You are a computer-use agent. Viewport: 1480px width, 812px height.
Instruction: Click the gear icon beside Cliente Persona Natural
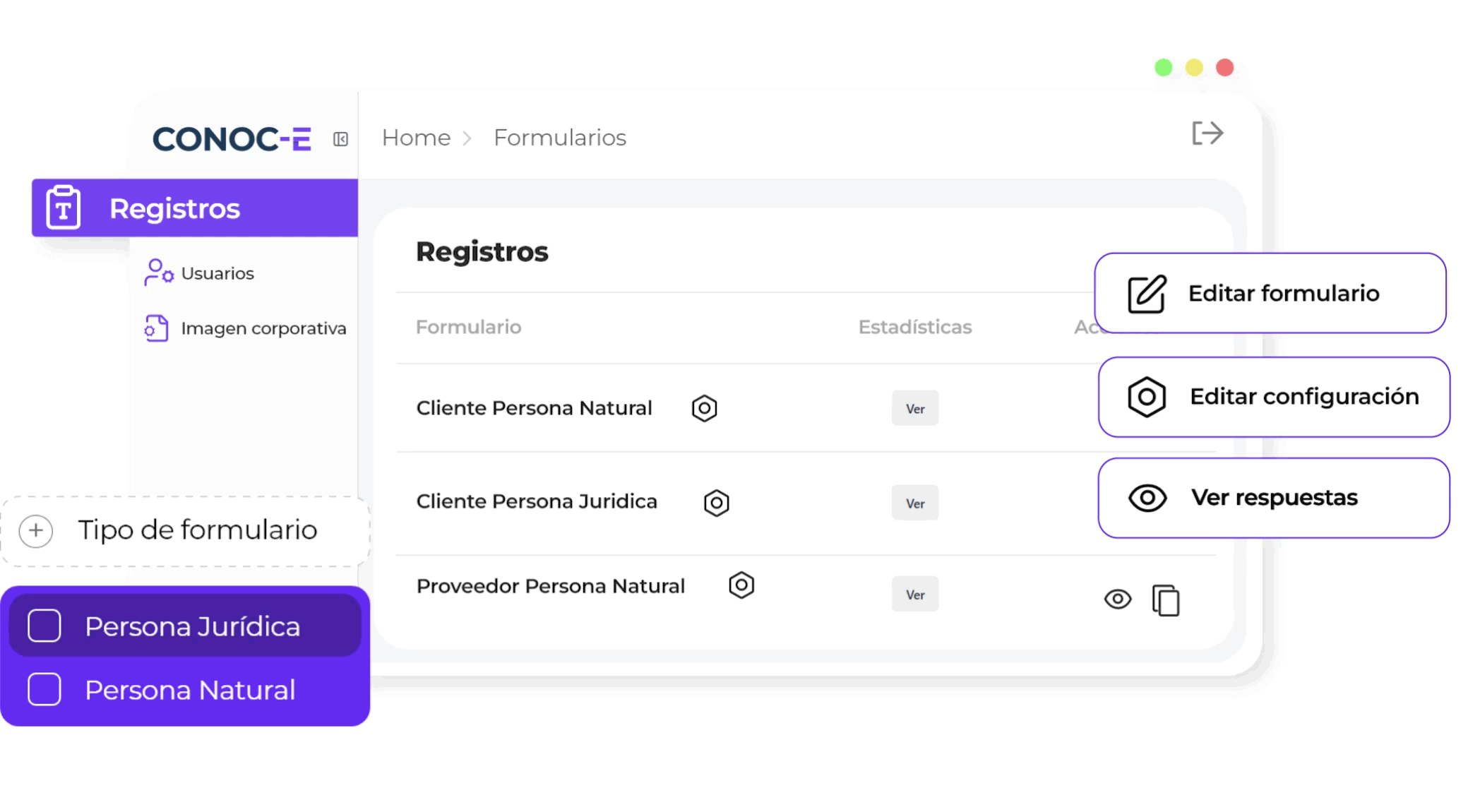pyautogui.click(x=704, y=407)
